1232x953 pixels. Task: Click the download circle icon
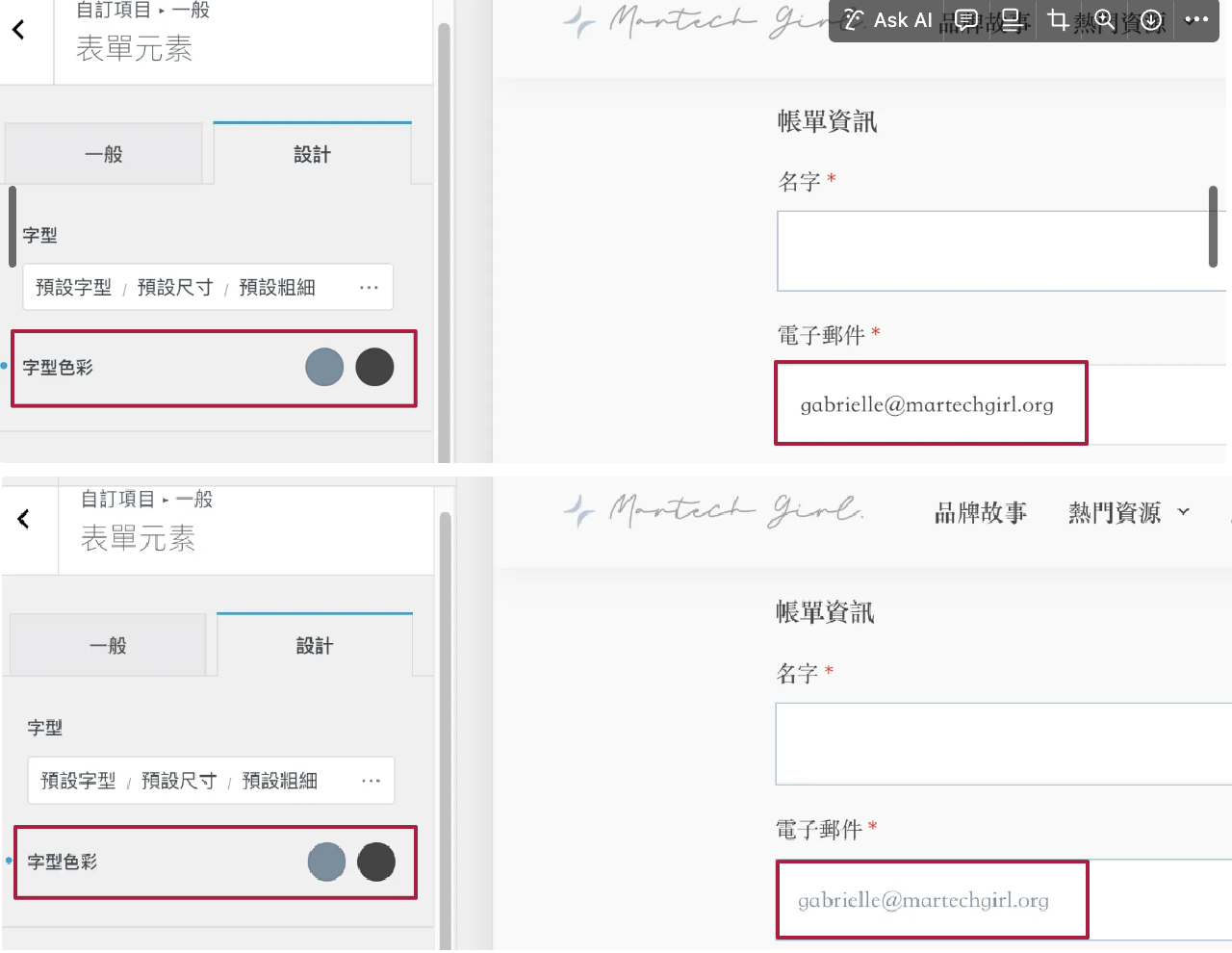coord(1149,19)
